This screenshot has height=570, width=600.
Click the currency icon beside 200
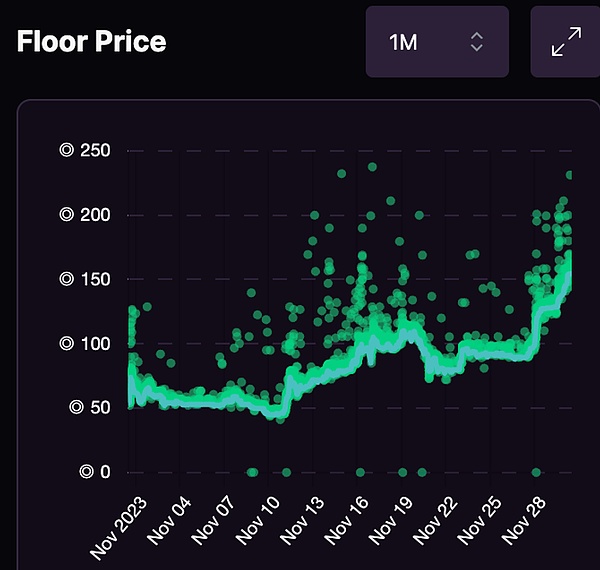67,215
